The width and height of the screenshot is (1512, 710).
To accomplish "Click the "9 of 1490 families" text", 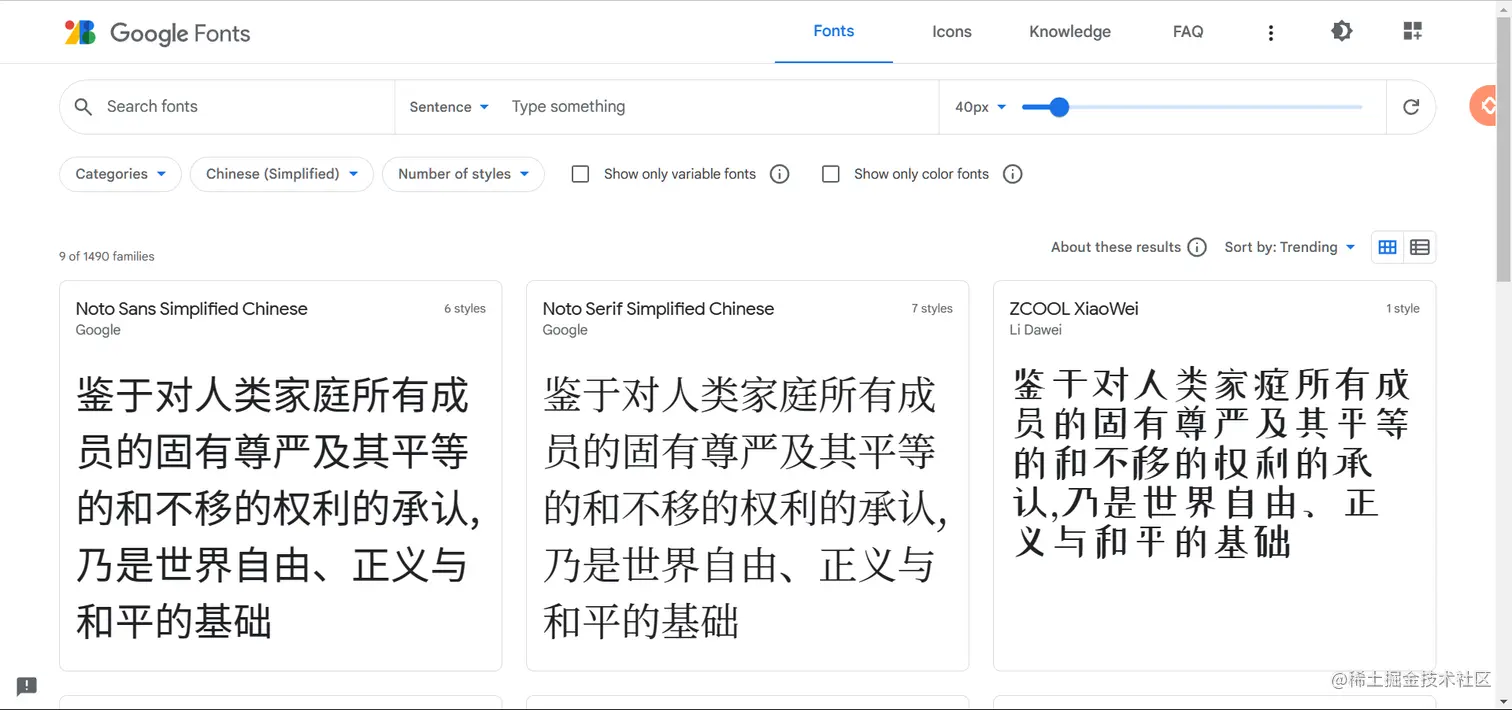I will [x=107, y=257].
